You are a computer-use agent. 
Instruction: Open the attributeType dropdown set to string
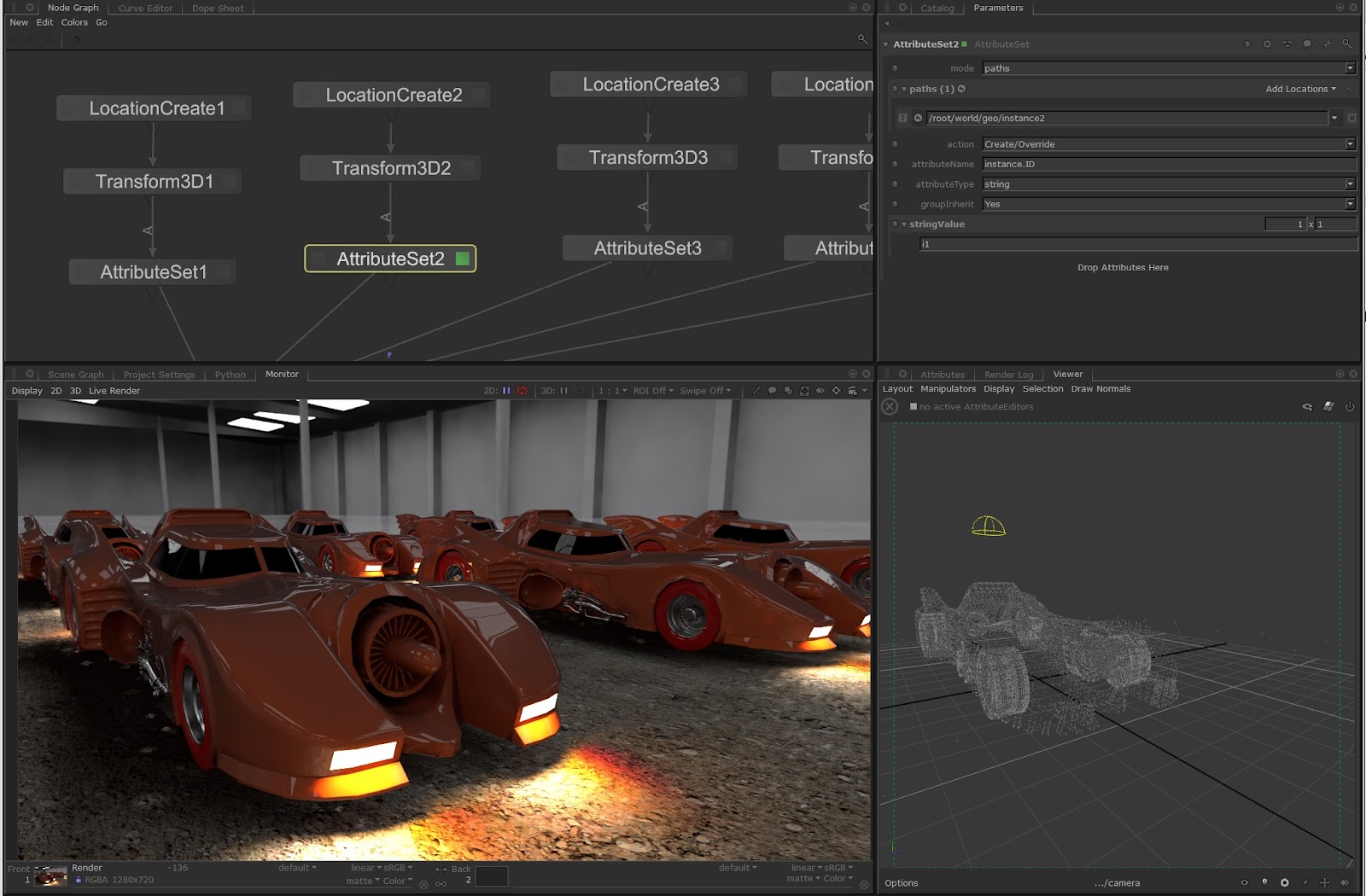(1169, 184)
